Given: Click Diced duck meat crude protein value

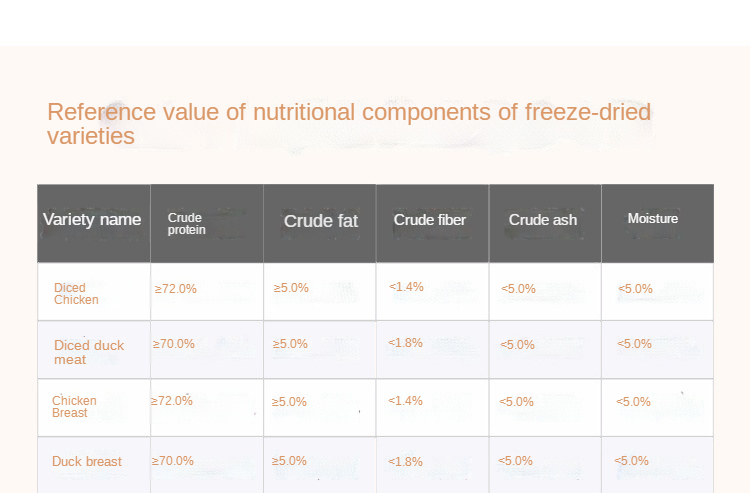Looking at the screenshot, I should point(174,344).
